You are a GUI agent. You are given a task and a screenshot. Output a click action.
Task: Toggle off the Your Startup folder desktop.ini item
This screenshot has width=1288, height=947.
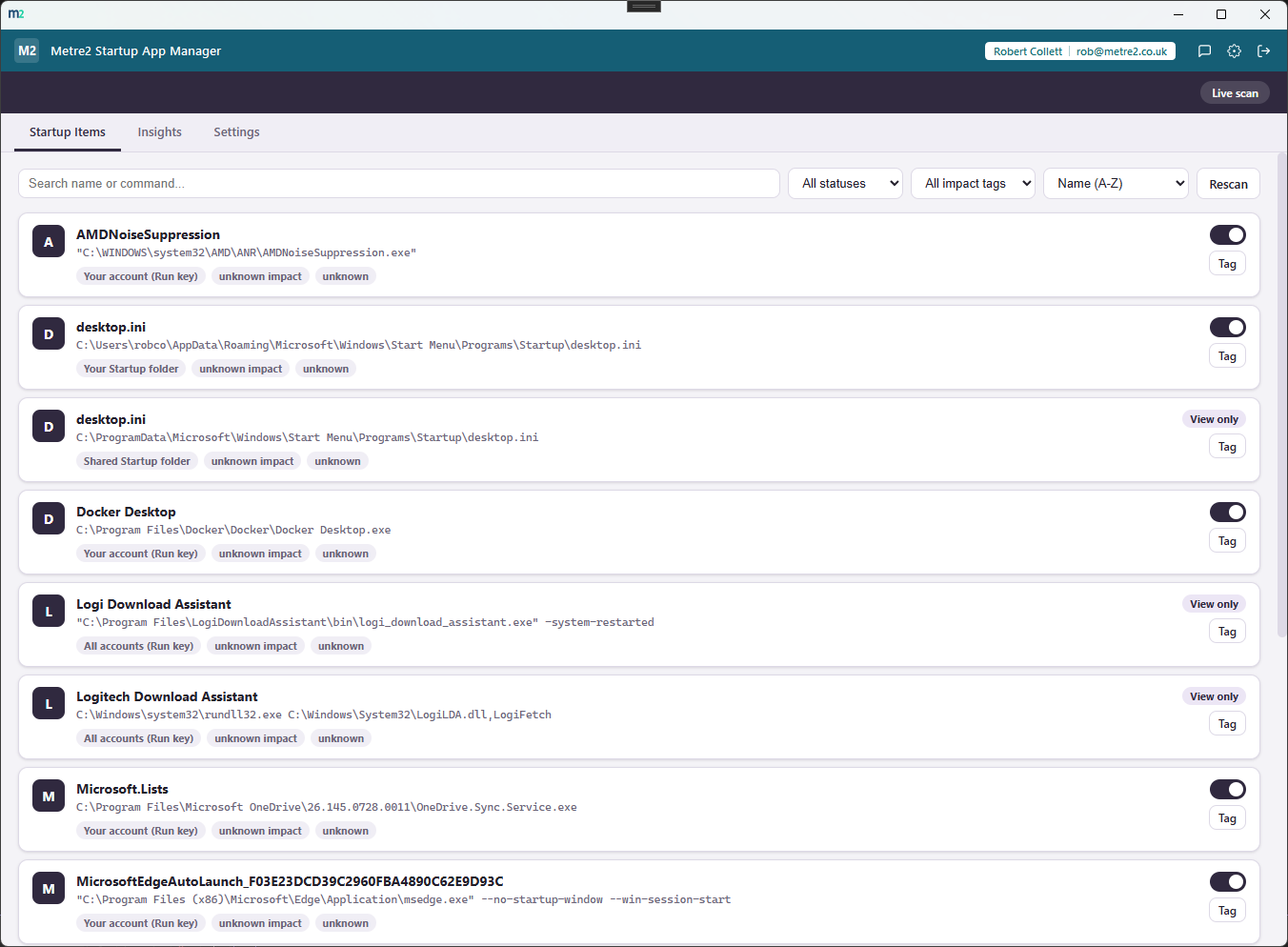[1228, 327]
